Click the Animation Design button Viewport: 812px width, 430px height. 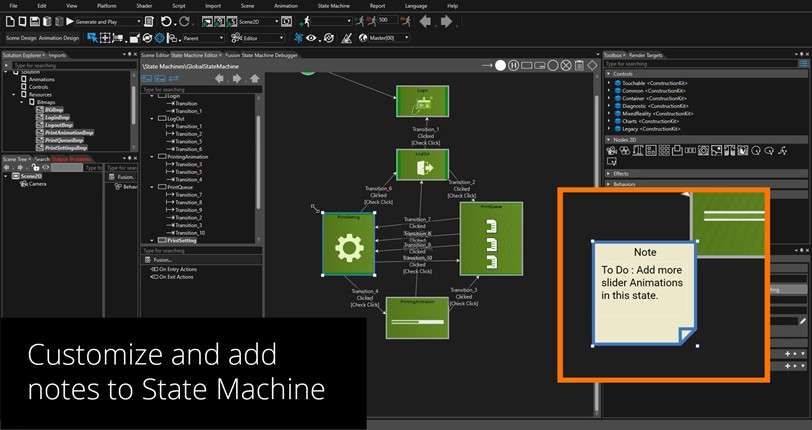[x=61, y=38]
